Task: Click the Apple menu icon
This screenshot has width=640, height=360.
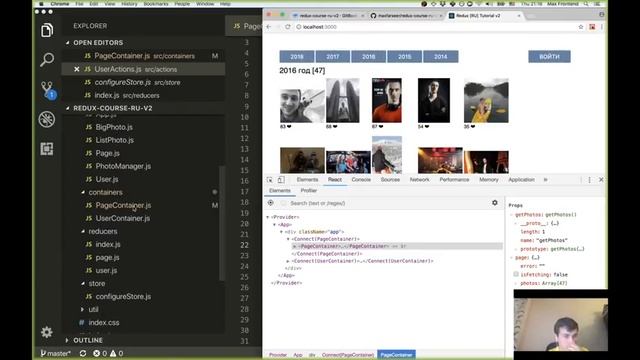Action: (41, 4)
